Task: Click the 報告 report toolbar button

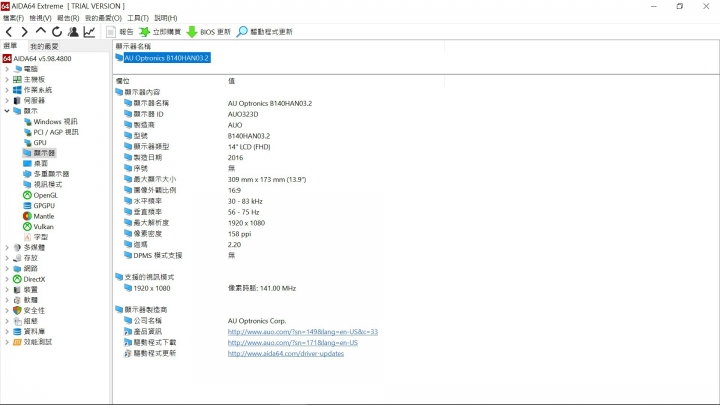Action: click(x=119, y=32)
